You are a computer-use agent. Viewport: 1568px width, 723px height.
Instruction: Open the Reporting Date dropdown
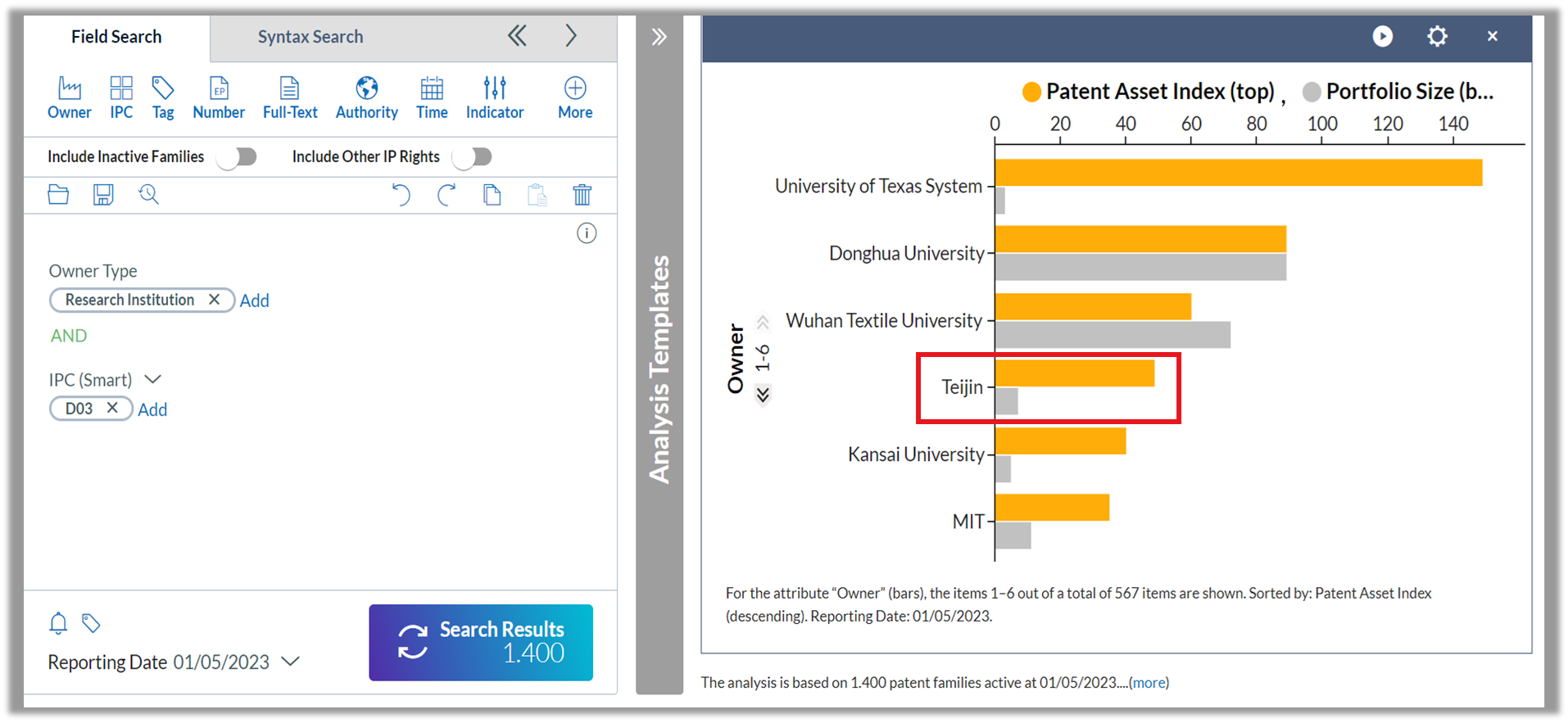(290, 662)
